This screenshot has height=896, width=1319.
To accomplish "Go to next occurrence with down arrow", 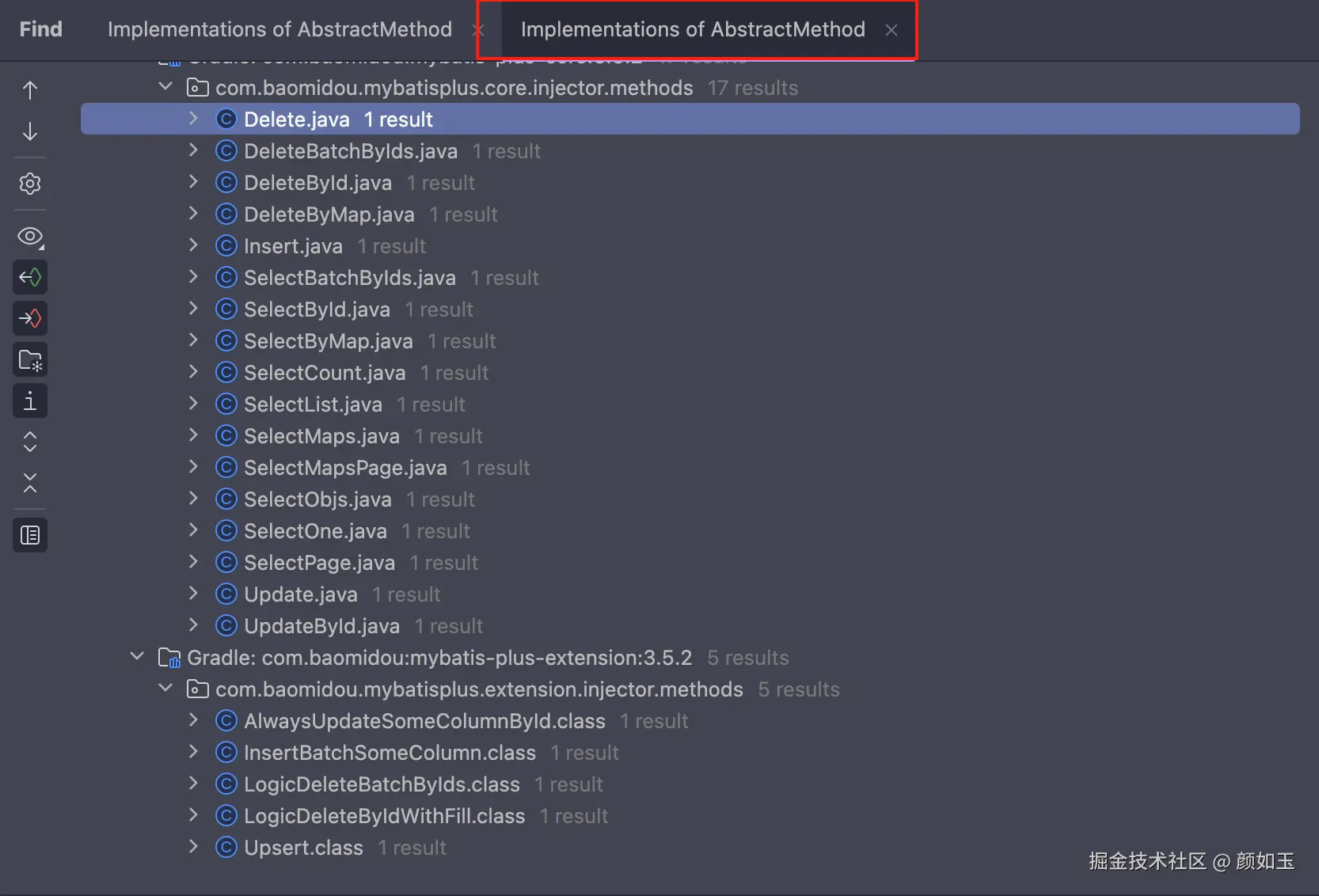I will [30, 131].
